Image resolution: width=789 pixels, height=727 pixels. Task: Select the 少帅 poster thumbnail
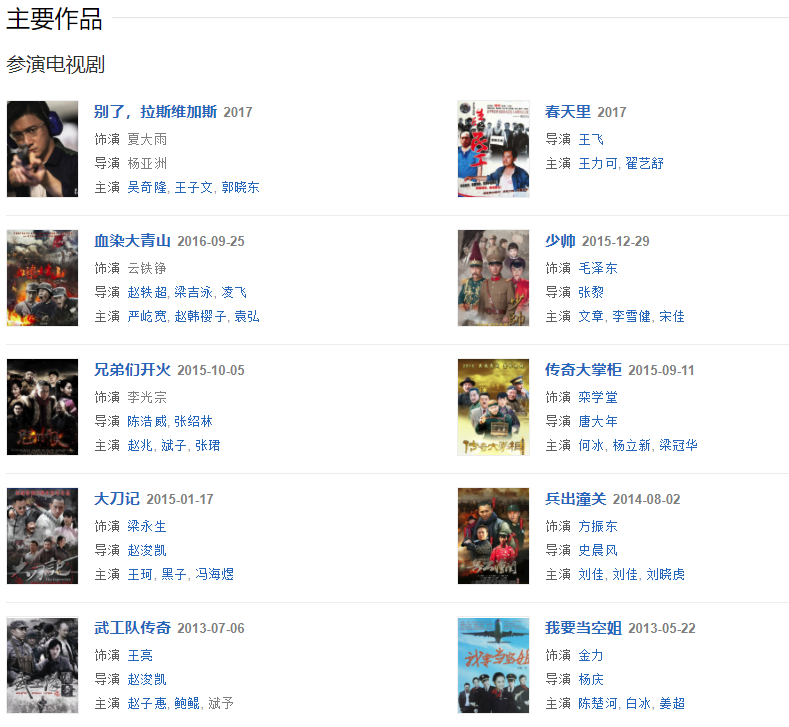pyautogui.click(x=493, y=278)
